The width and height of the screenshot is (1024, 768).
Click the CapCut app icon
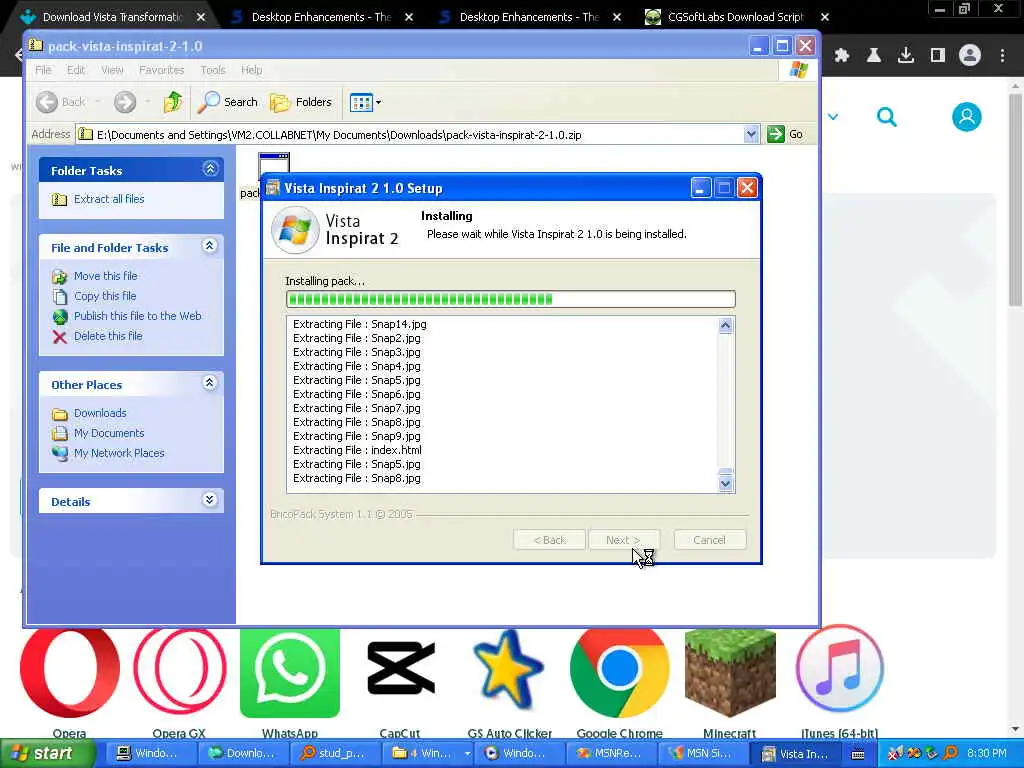(400, 668)
